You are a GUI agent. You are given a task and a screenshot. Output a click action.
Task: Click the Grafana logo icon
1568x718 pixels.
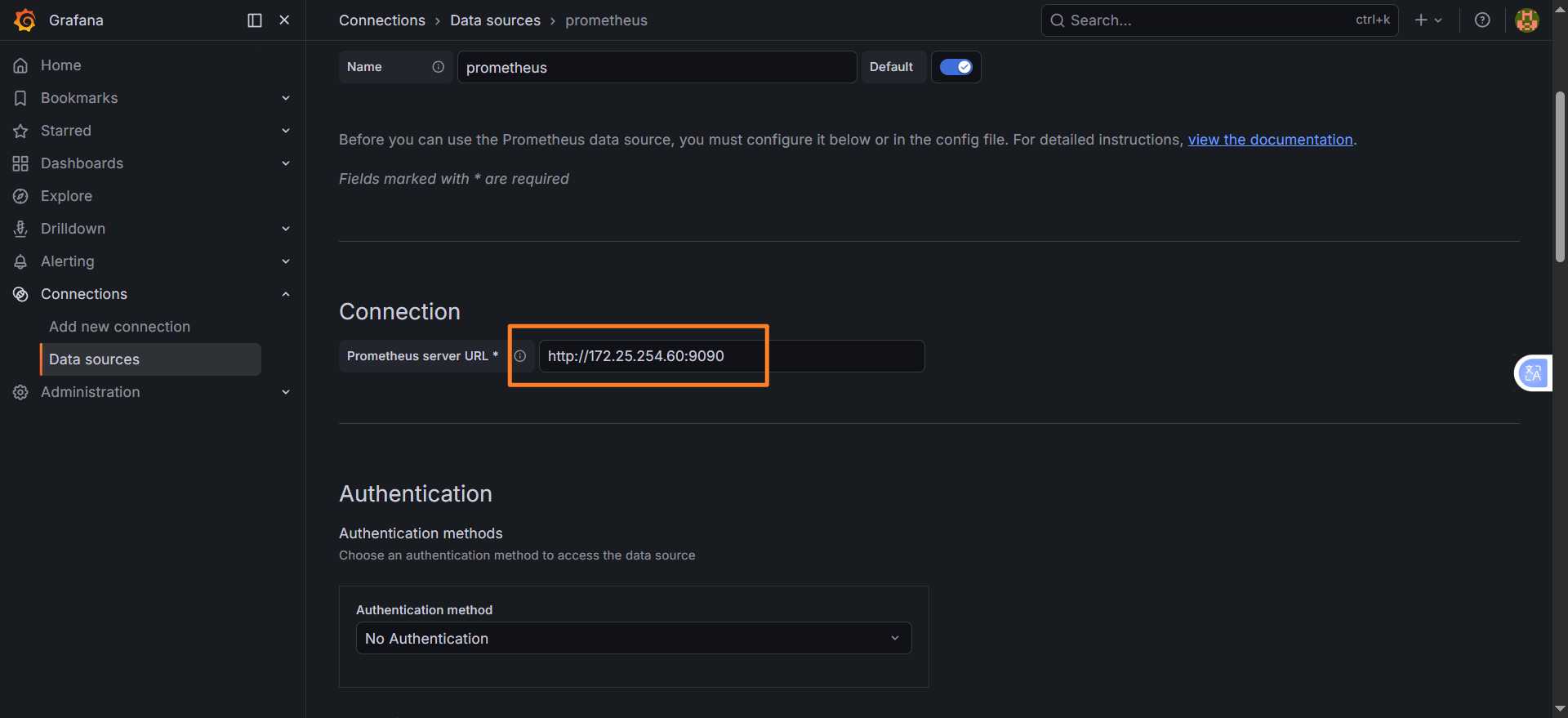(25, 20)
